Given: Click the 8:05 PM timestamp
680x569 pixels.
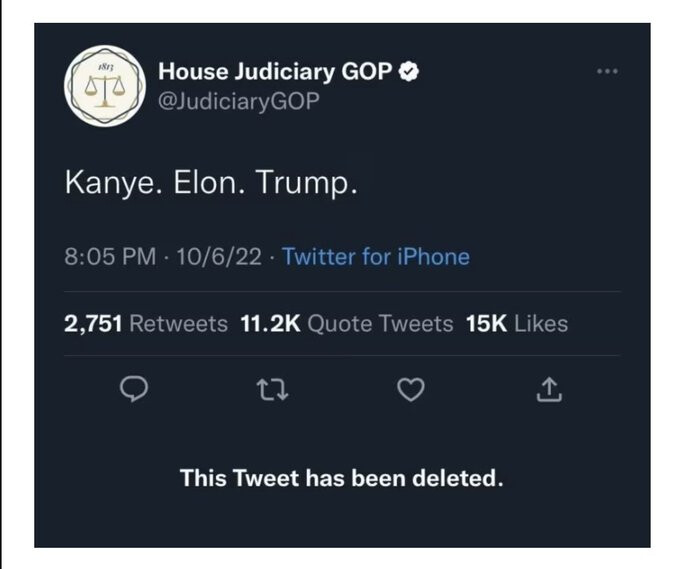Looking at the screenshot, I should [110, 256].
